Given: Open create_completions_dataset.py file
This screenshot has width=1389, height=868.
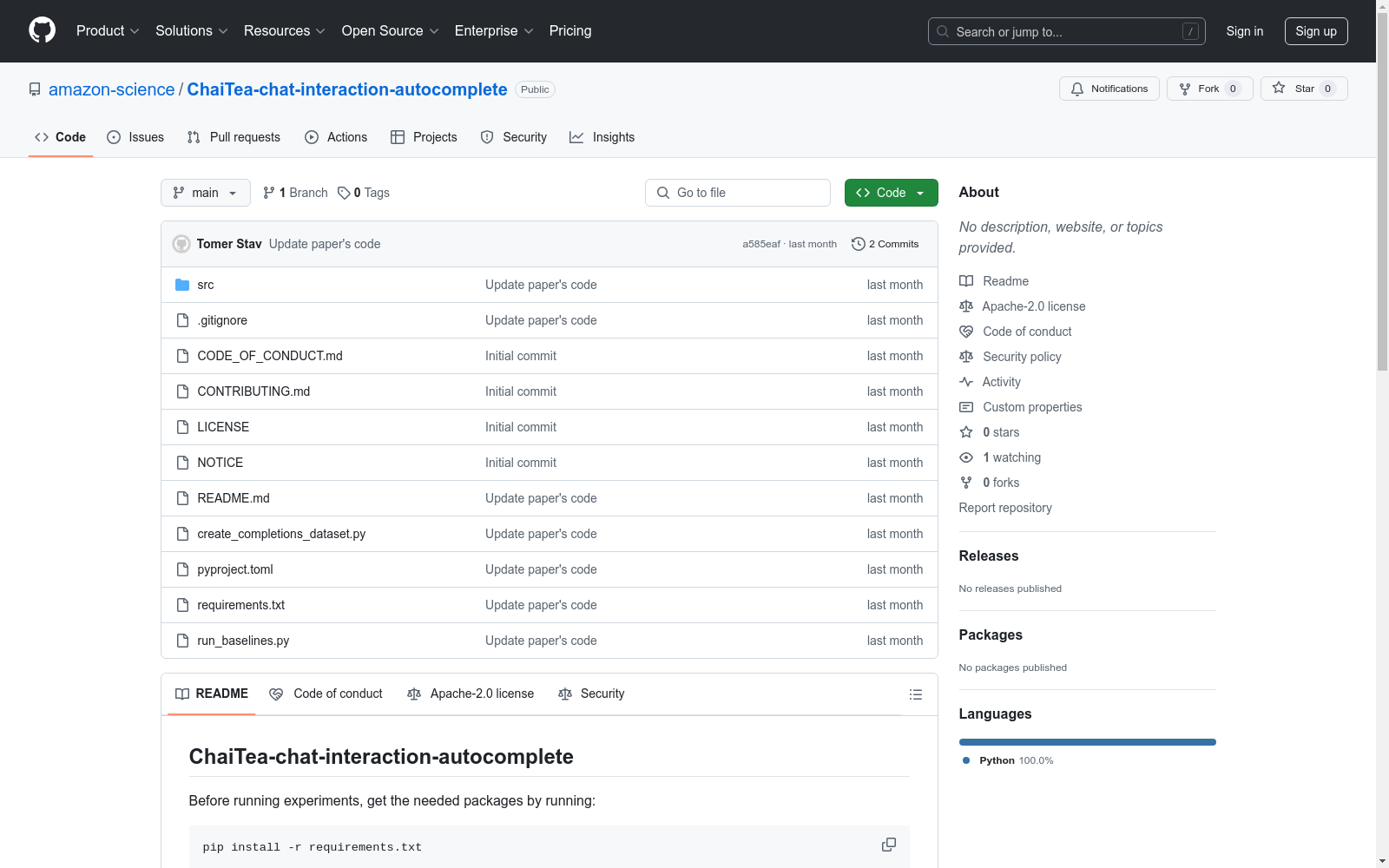Looking at the screenshot, I should pyautogui.click(x=281, y=534).
